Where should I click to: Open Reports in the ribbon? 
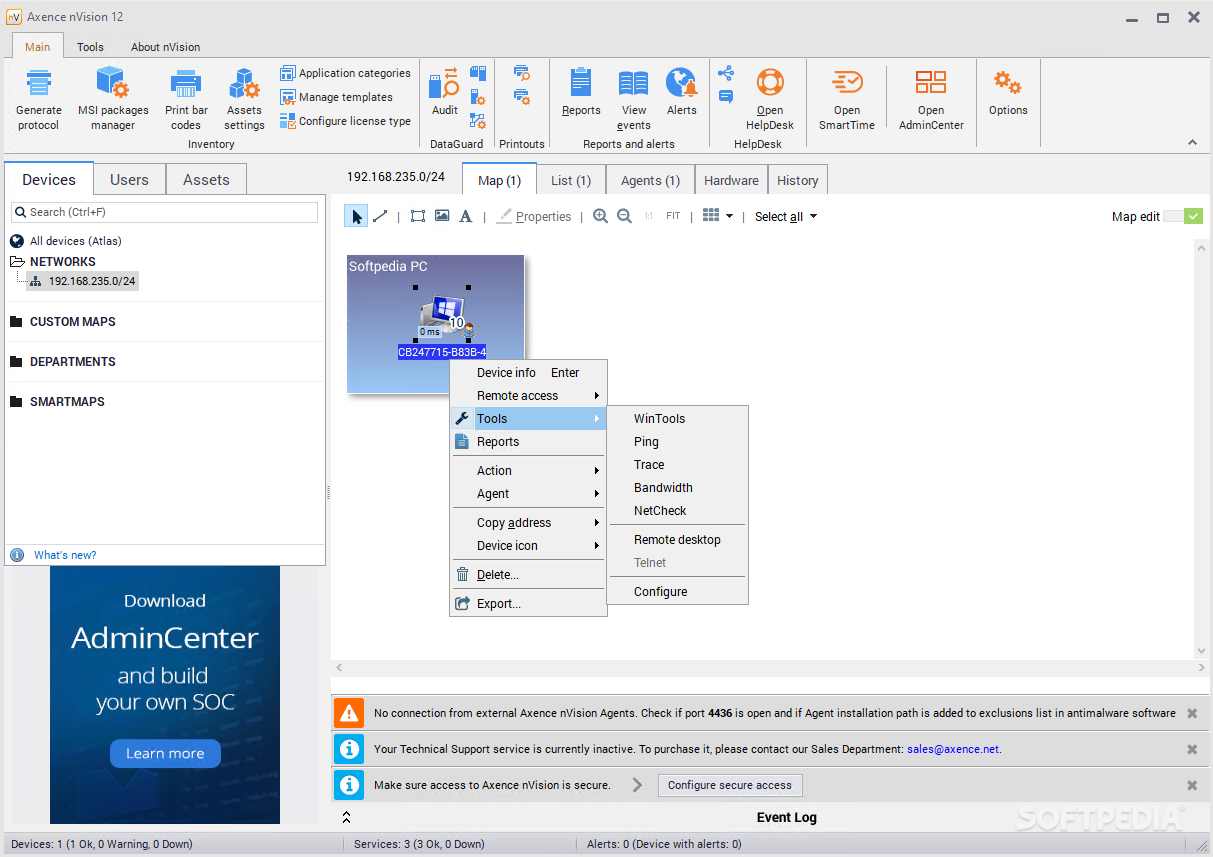581,92
